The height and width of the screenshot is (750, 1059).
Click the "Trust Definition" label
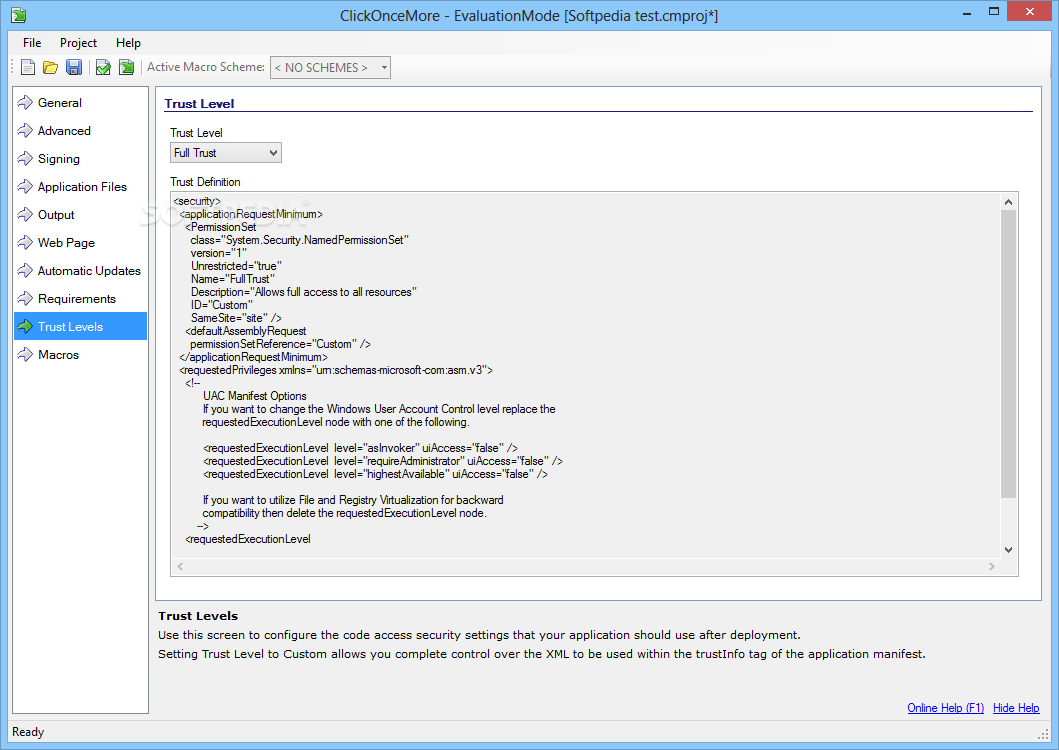(205, 182)
